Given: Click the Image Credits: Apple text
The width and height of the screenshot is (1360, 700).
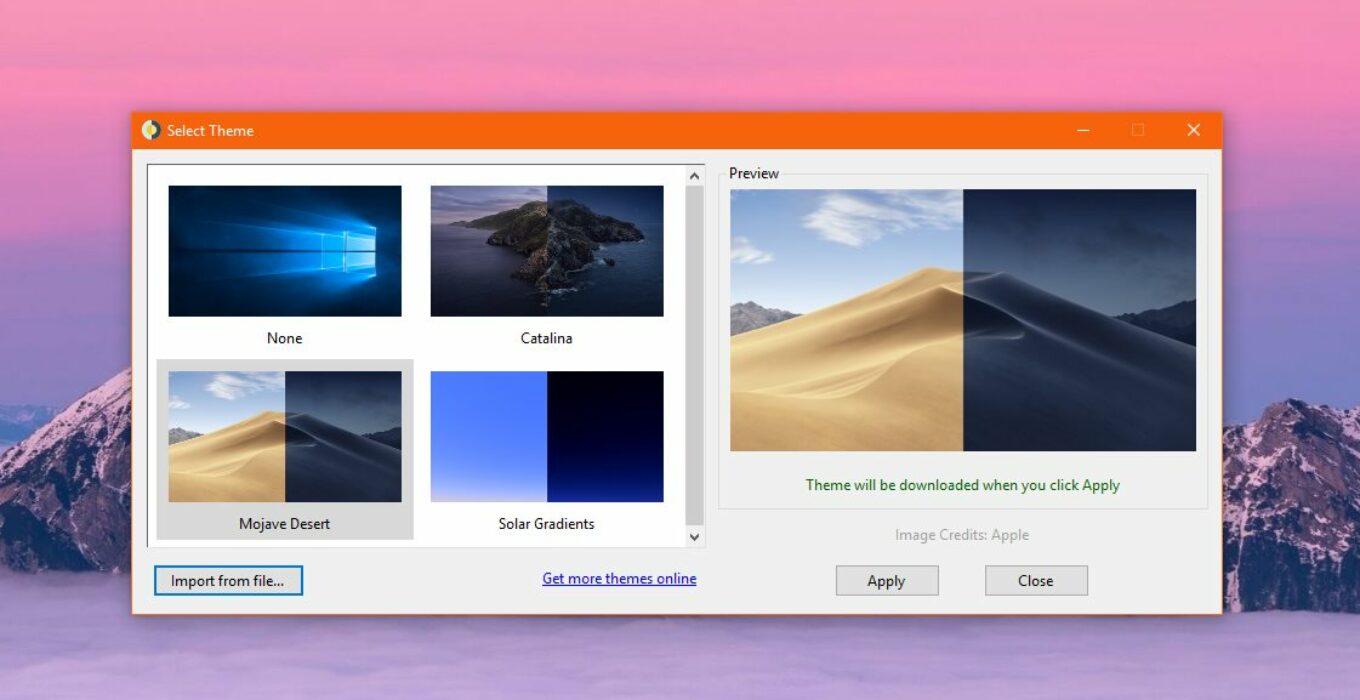Looking at the screenshot, I should click(x=962, y=535).
